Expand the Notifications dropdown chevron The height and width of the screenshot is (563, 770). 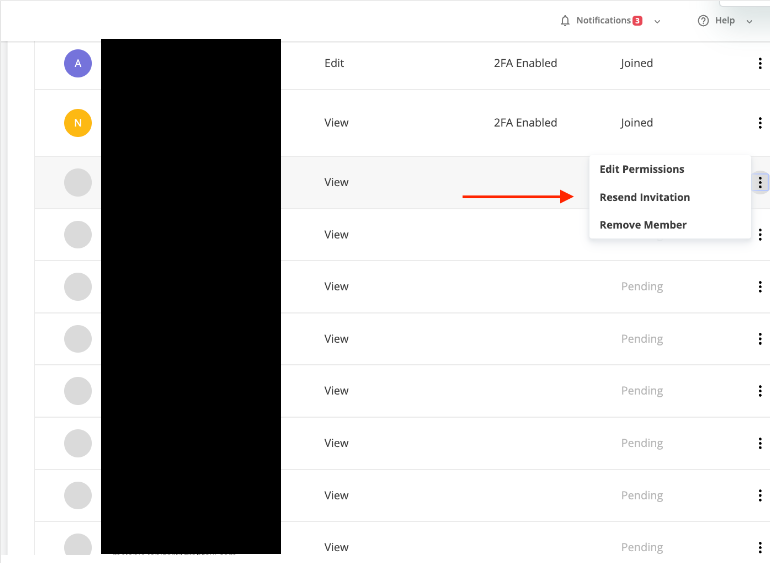click(657, 21)
